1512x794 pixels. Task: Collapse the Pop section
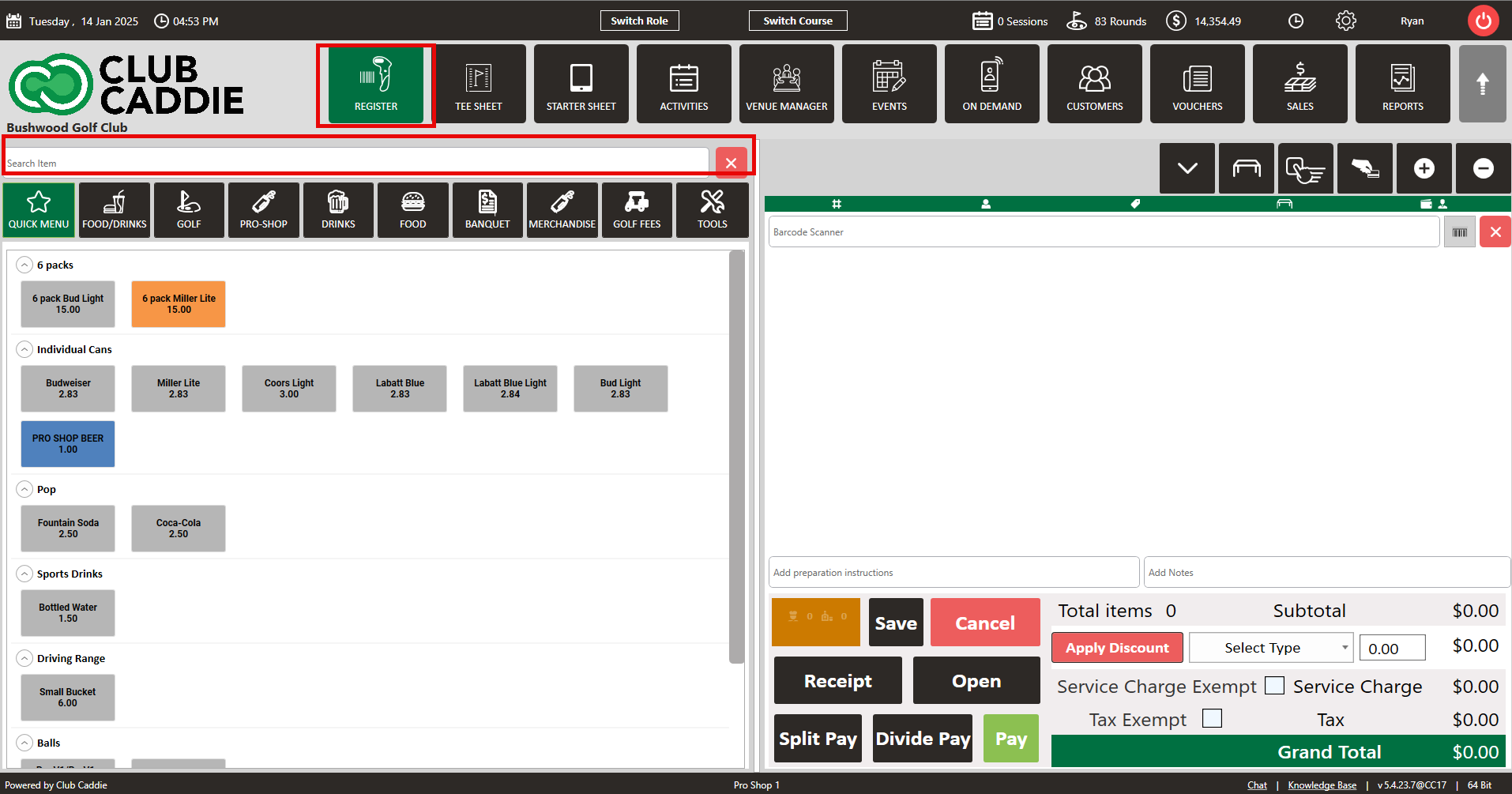25,489
